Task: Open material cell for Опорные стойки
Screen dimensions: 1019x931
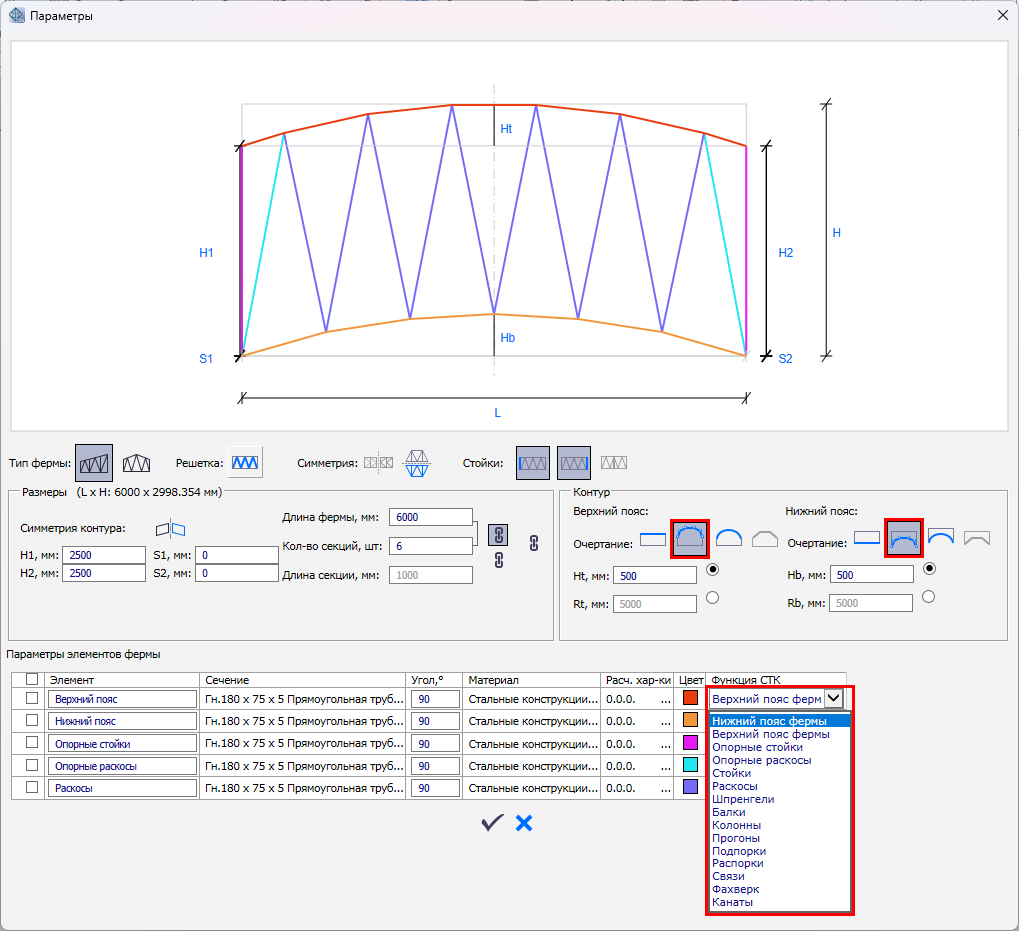Action: 533,743
